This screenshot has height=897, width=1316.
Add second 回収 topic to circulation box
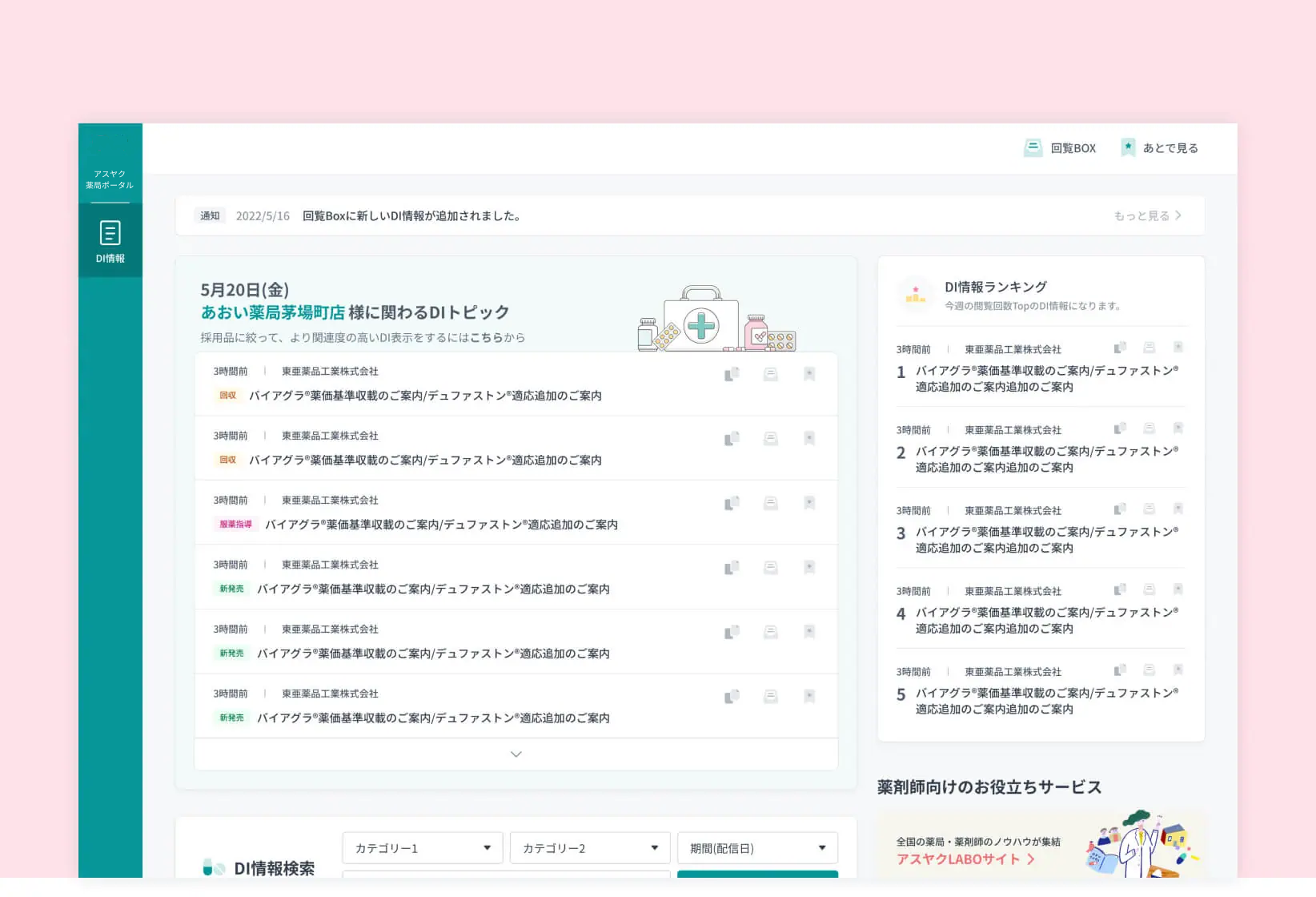(x=770, y=439)
